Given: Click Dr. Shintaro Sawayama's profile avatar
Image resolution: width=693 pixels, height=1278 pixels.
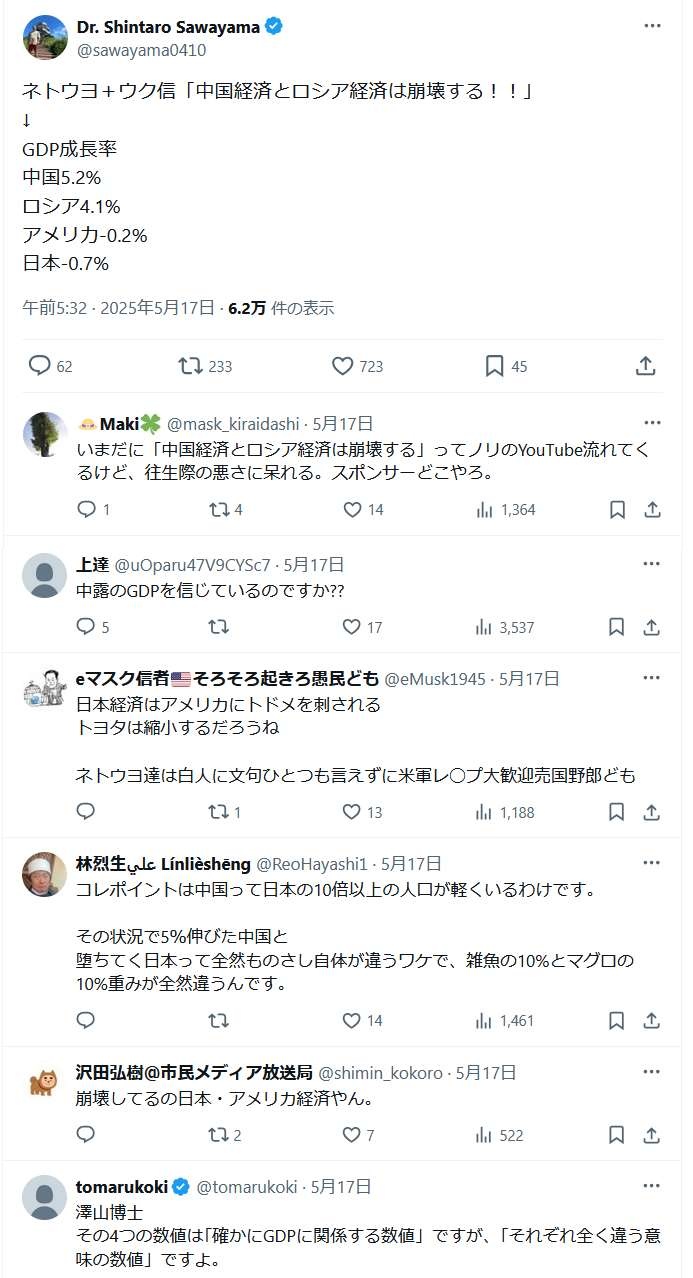Looking at the screenshot, I should (44, 37).
